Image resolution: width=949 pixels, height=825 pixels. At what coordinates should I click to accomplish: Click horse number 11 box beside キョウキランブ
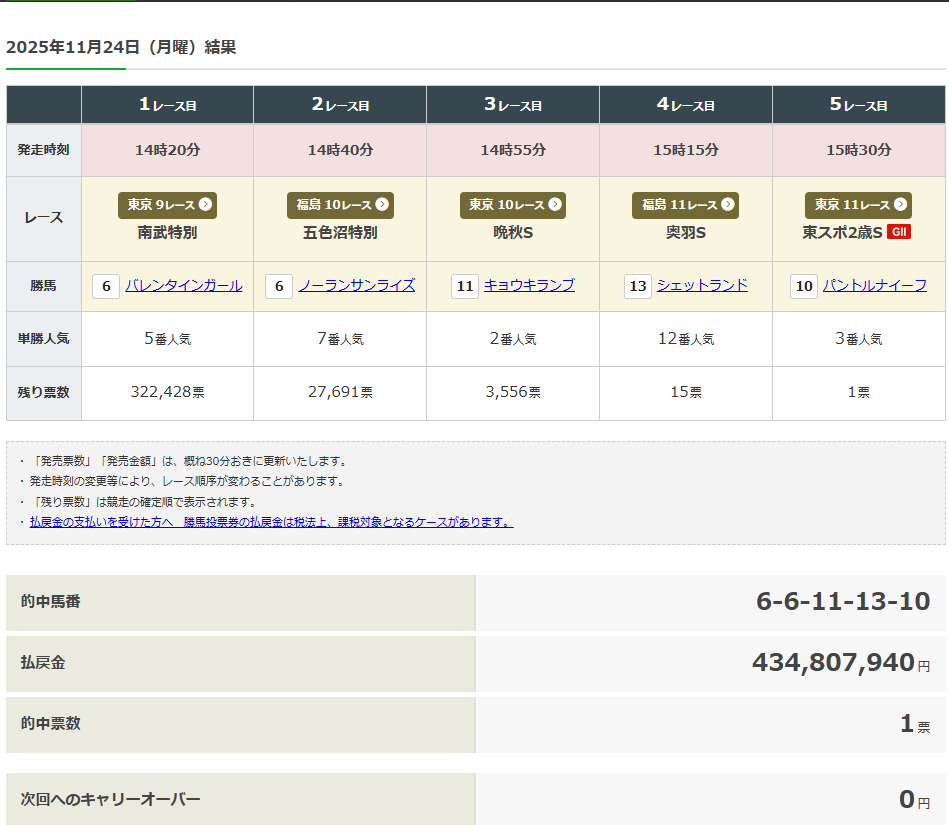pyautogui.click(x=464, y=286)
